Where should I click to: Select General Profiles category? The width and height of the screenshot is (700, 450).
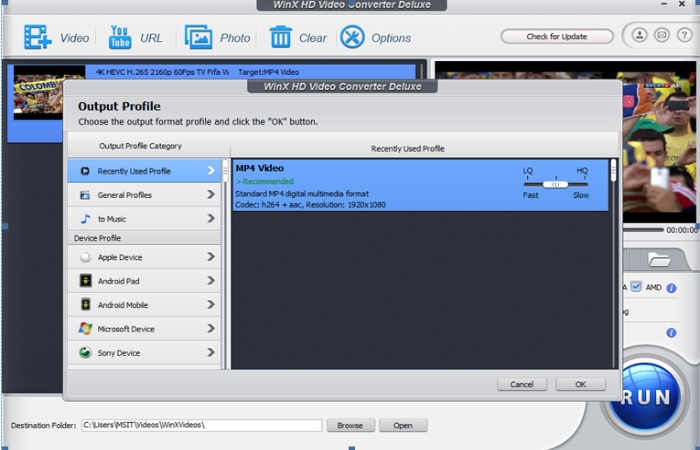pos(144,195)
